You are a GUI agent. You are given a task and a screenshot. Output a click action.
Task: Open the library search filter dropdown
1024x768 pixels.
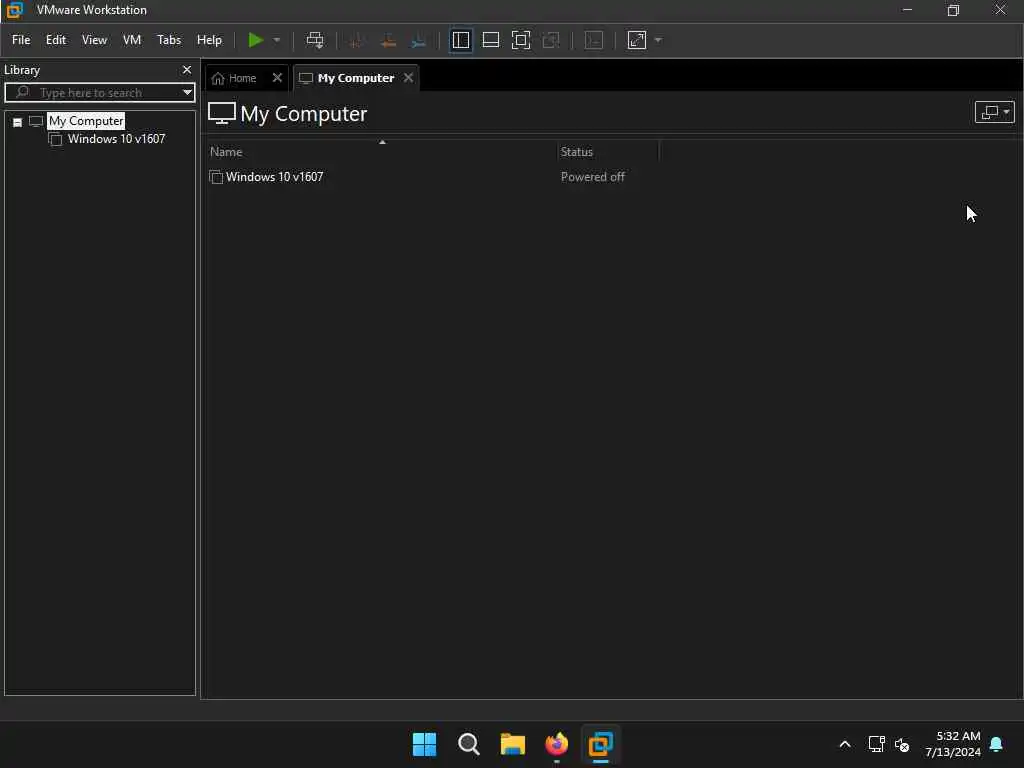click(187, 93)
